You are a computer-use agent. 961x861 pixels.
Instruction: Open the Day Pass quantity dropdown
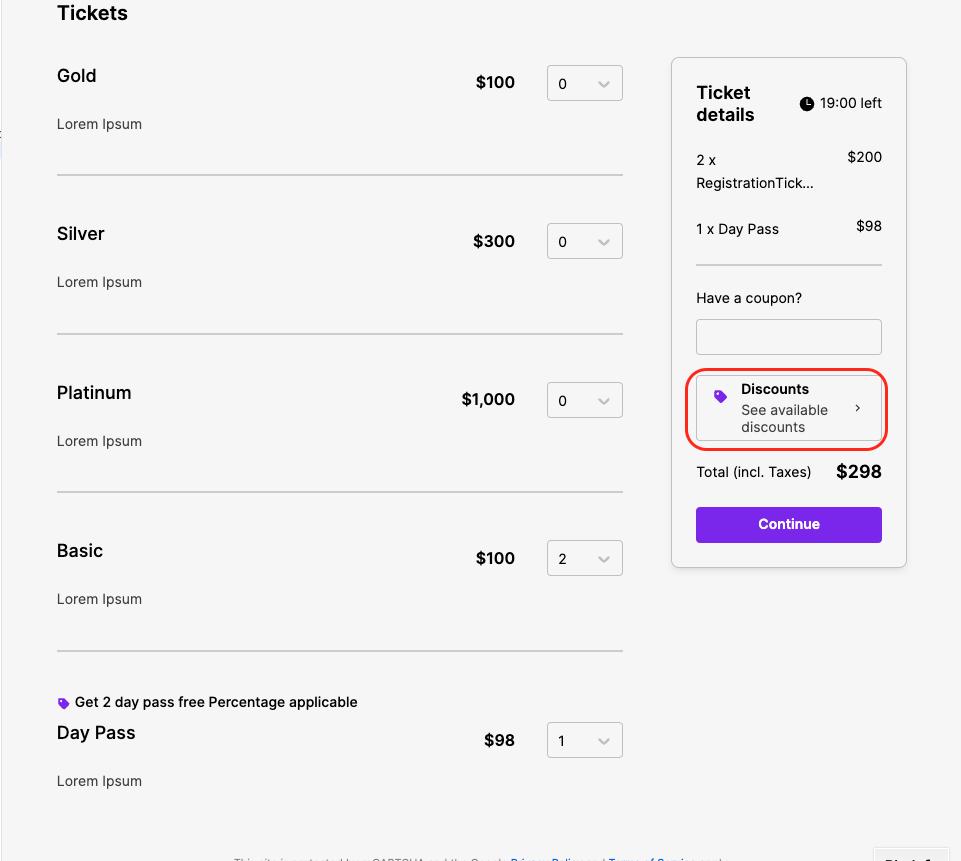[585, 740]
